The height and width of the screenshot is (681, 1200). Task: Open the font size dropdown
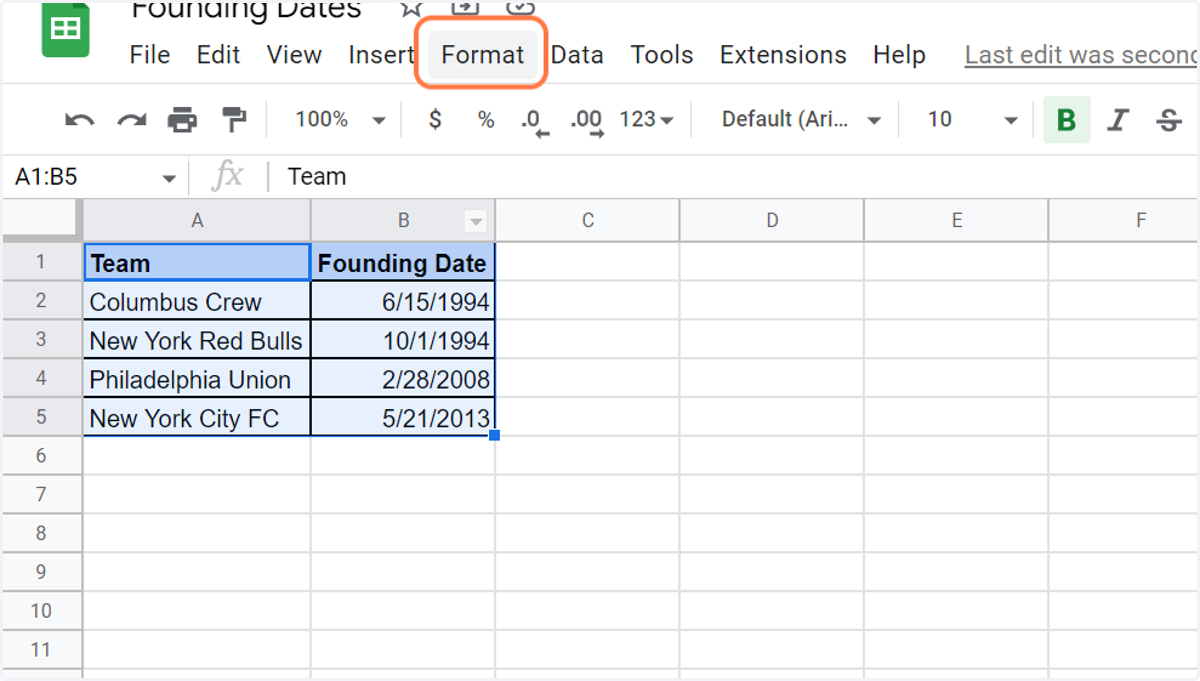coord(972,120)
